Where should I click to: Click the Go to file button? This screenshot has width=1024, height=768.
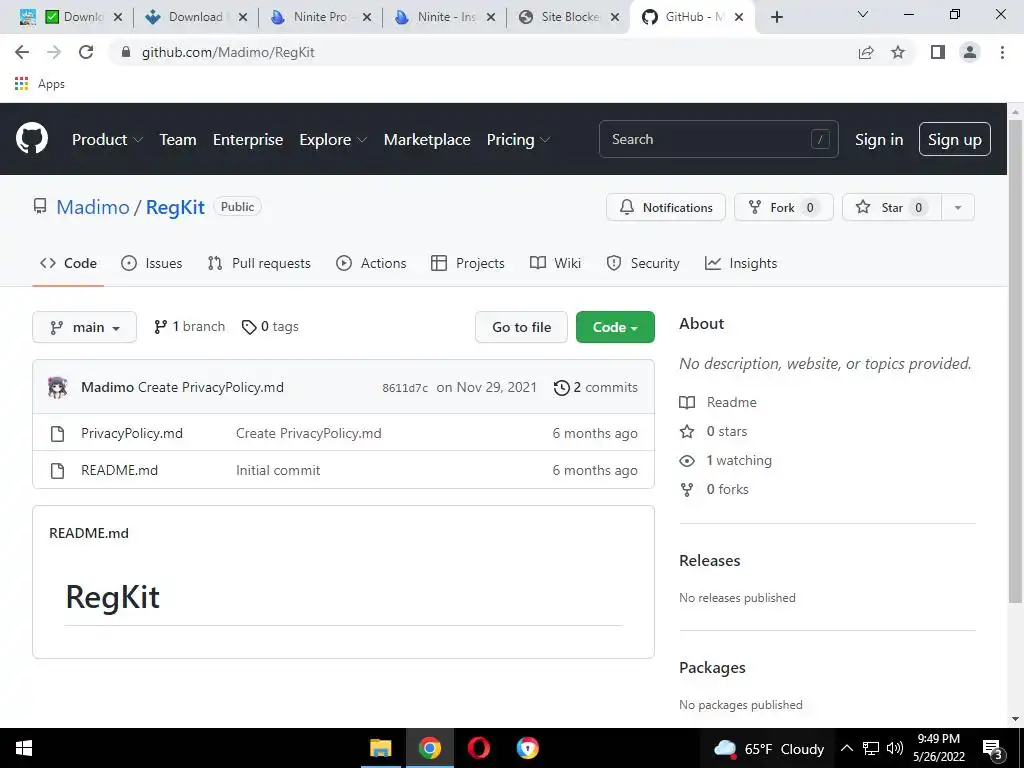(x=521, y=327)
